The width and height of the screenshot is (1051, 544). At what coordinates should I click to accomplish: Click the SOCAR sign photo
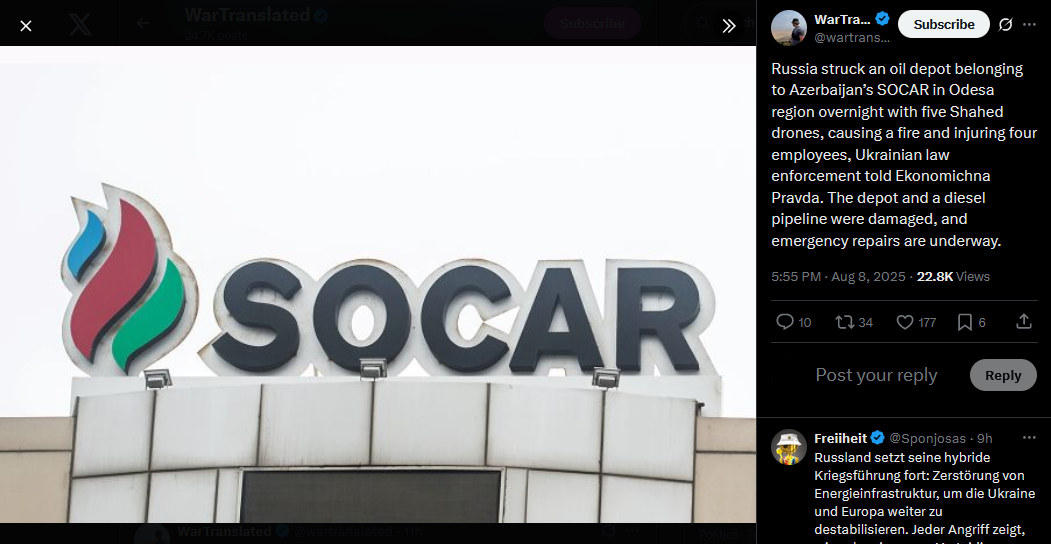tap(377, 284)
